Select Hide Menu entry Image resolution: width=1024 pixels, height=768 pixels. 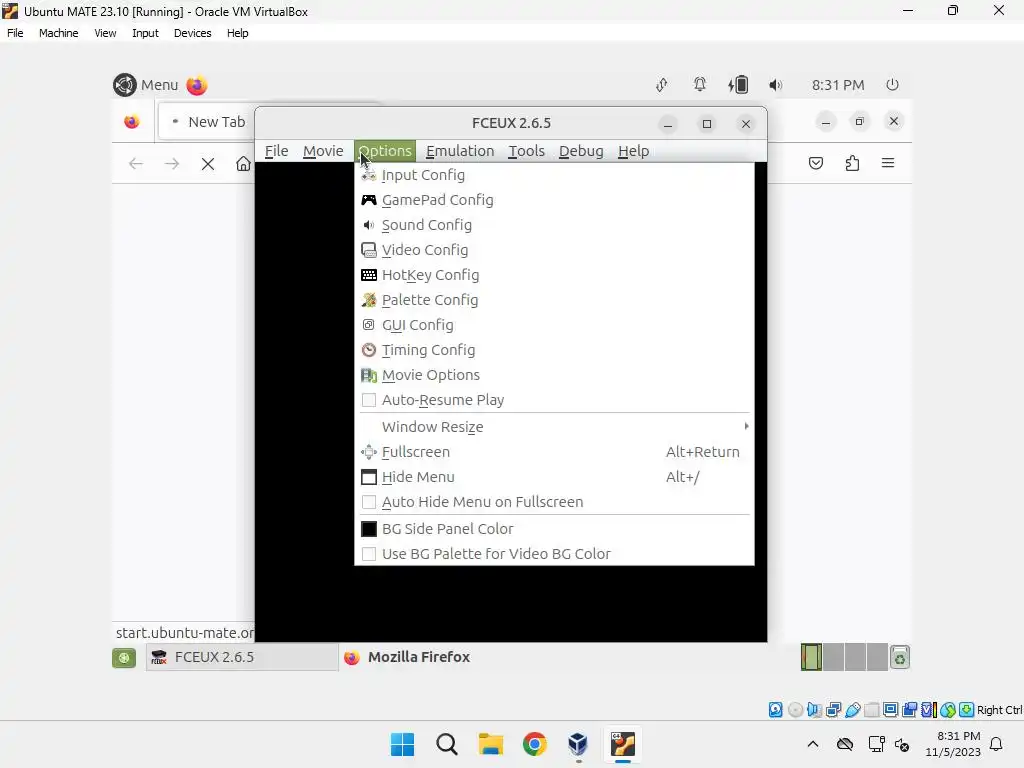(x=554, y=477)
